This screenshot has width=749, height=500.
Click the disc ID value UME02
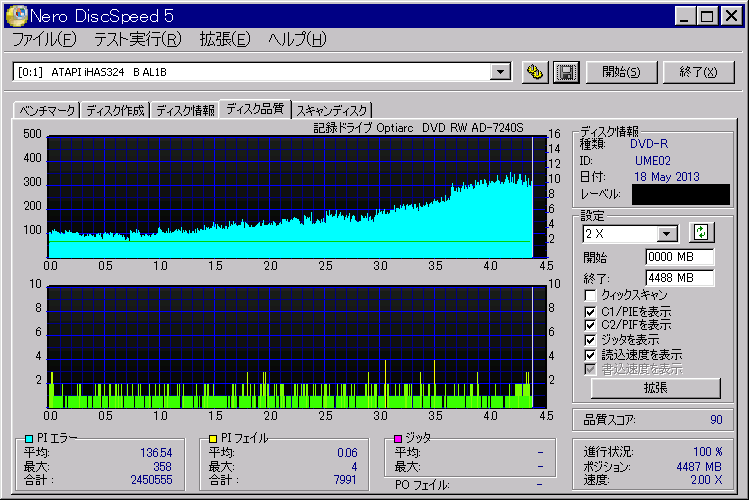653,161
